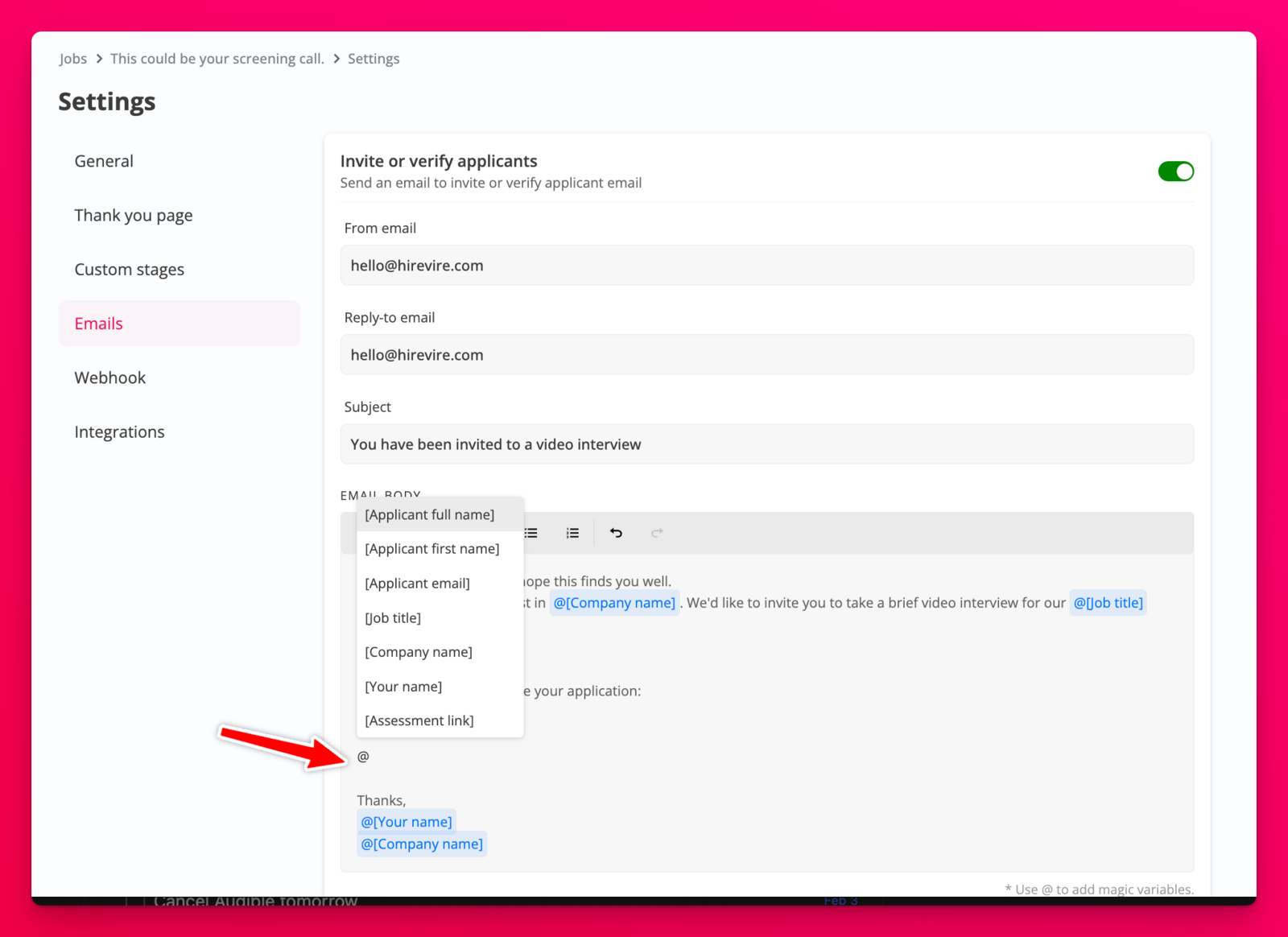Screen dimensions: 1288x937
Task: Apply bullet list formatting in email body
Action: 530,532
